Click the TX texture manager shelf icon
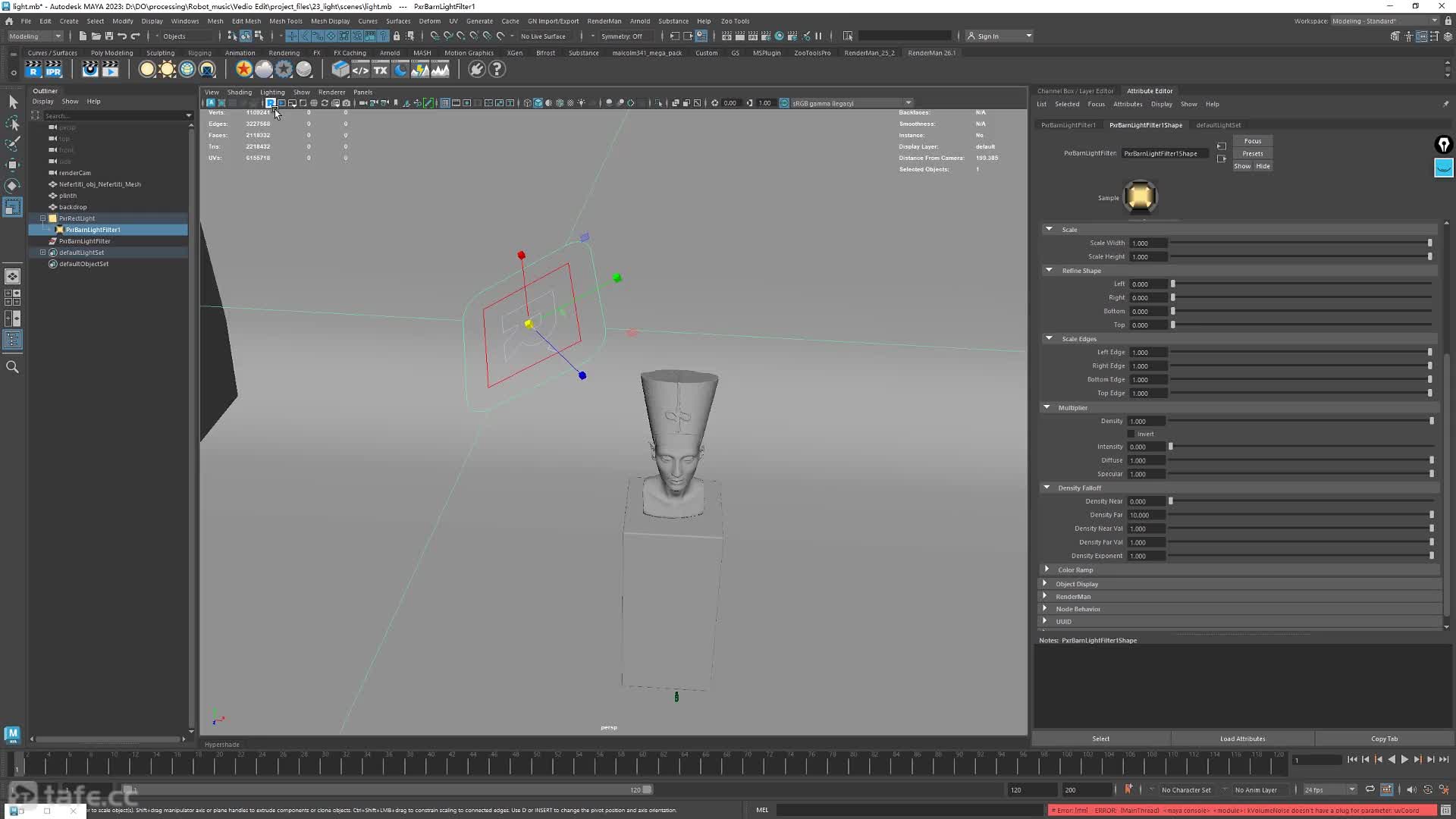This screenshot has width=1456, height=819. (381, 70)
